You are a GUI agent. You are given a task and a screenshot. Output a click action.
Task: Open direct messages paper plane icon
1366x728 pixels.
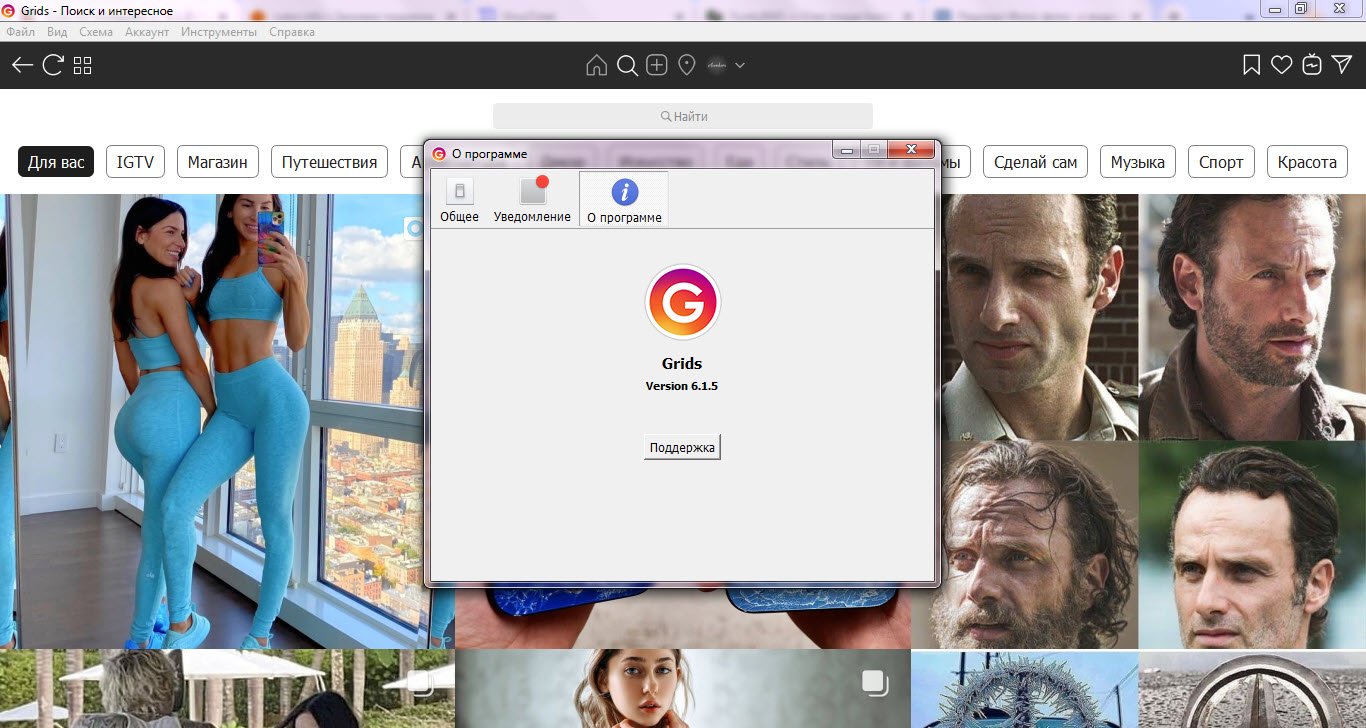(1341, 65)
